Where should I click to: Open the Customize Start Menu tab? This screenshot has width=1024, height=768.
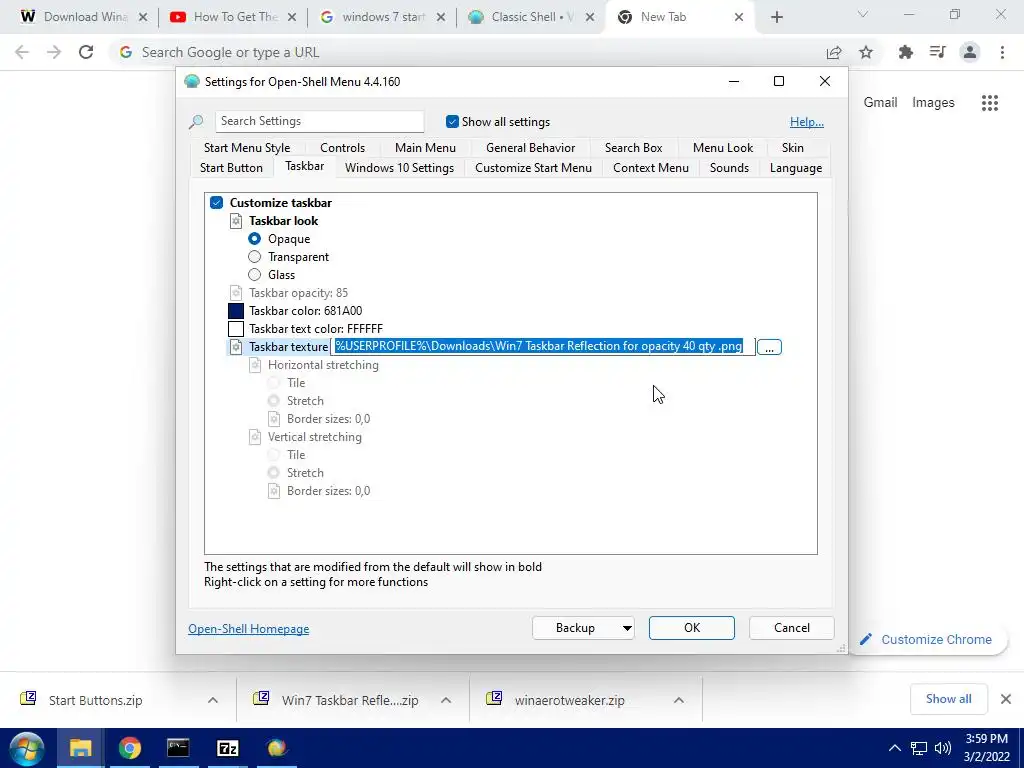tap(533, 168)
